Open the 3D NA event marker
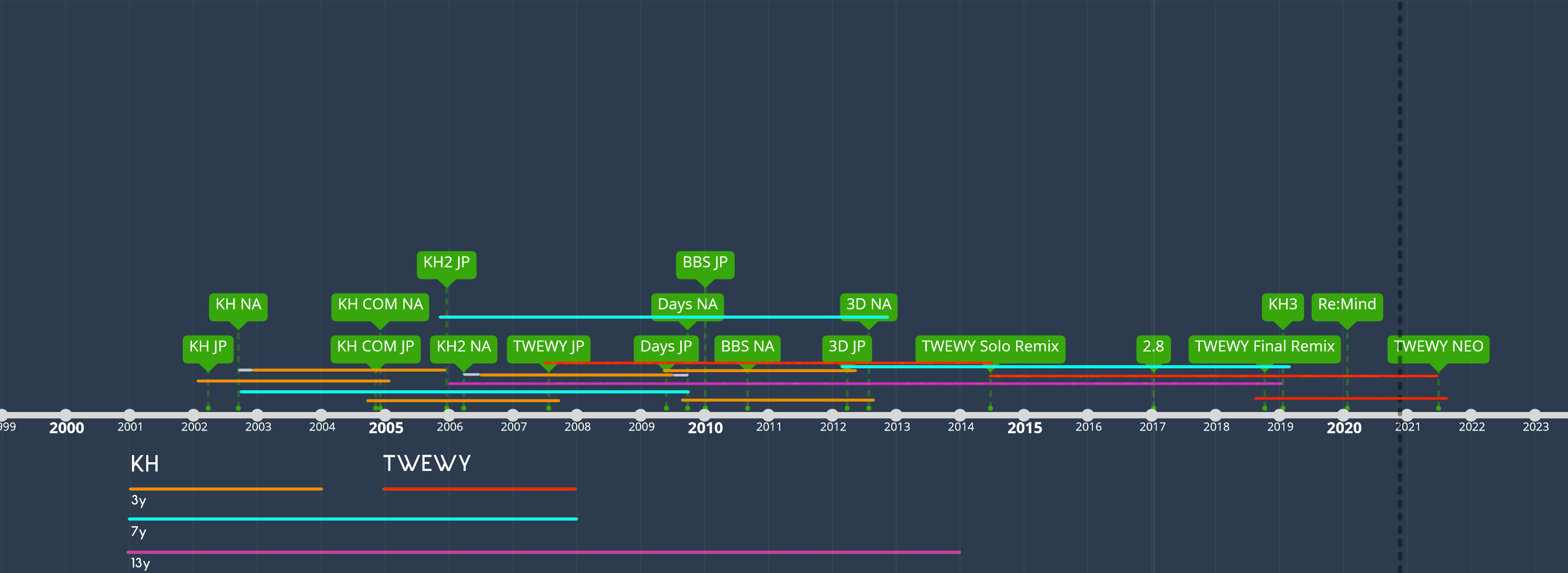Viewport: 1568px width, 573px height. pyautogui.click(x=869, y=305)
